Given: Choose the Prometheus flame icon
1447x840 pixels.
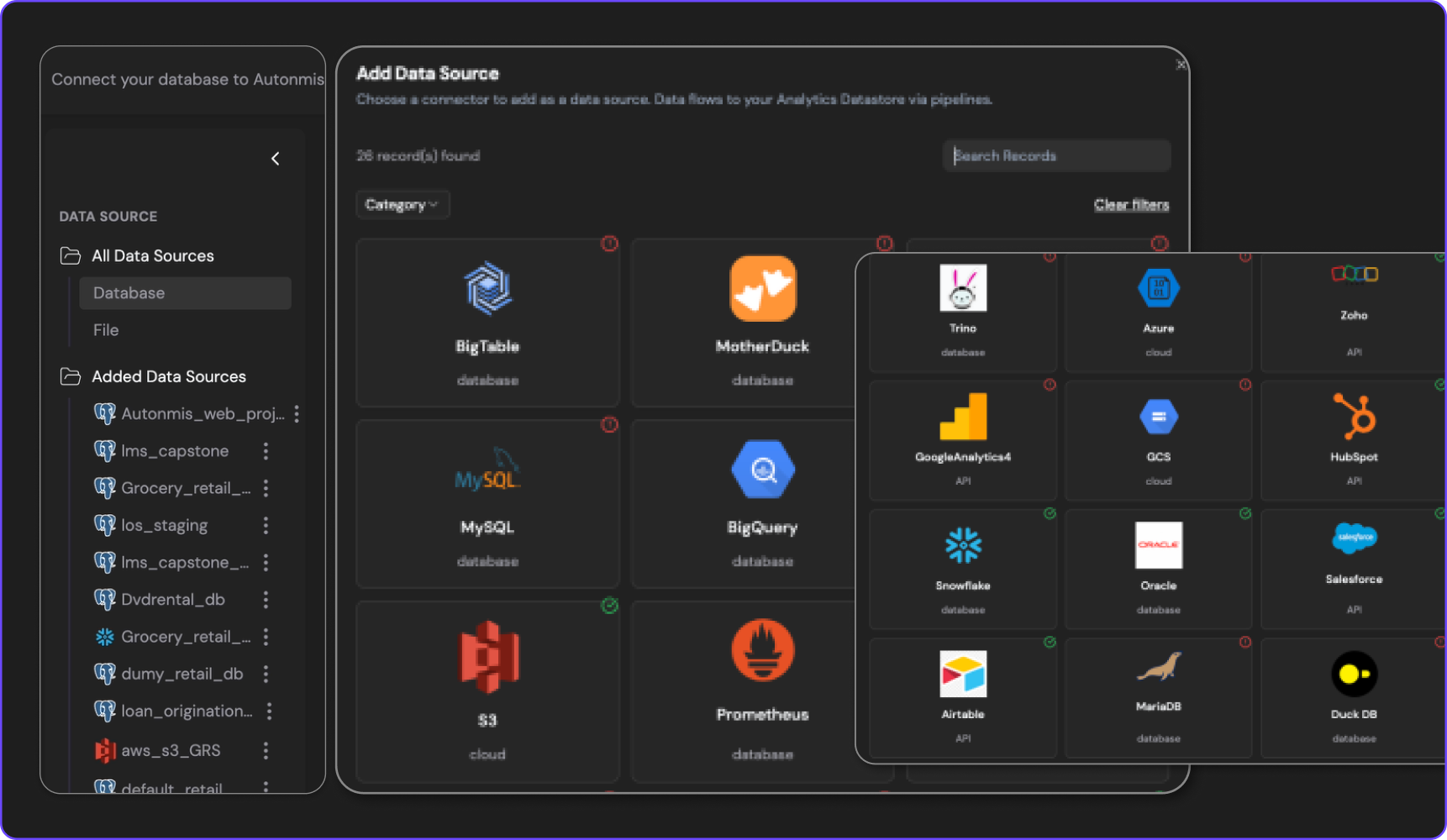Looking at the screenshot, I should (x=762, y=651).
